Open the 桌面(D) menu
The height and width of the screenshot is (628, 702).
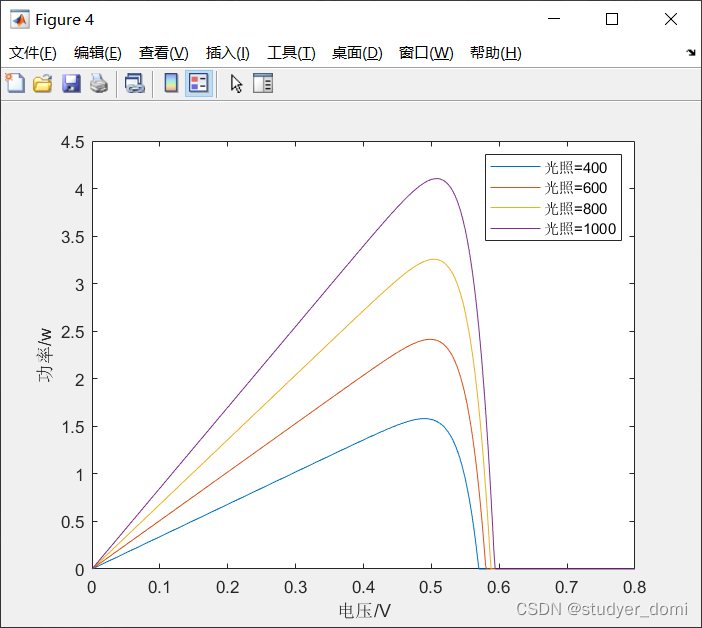pos(357,53)
